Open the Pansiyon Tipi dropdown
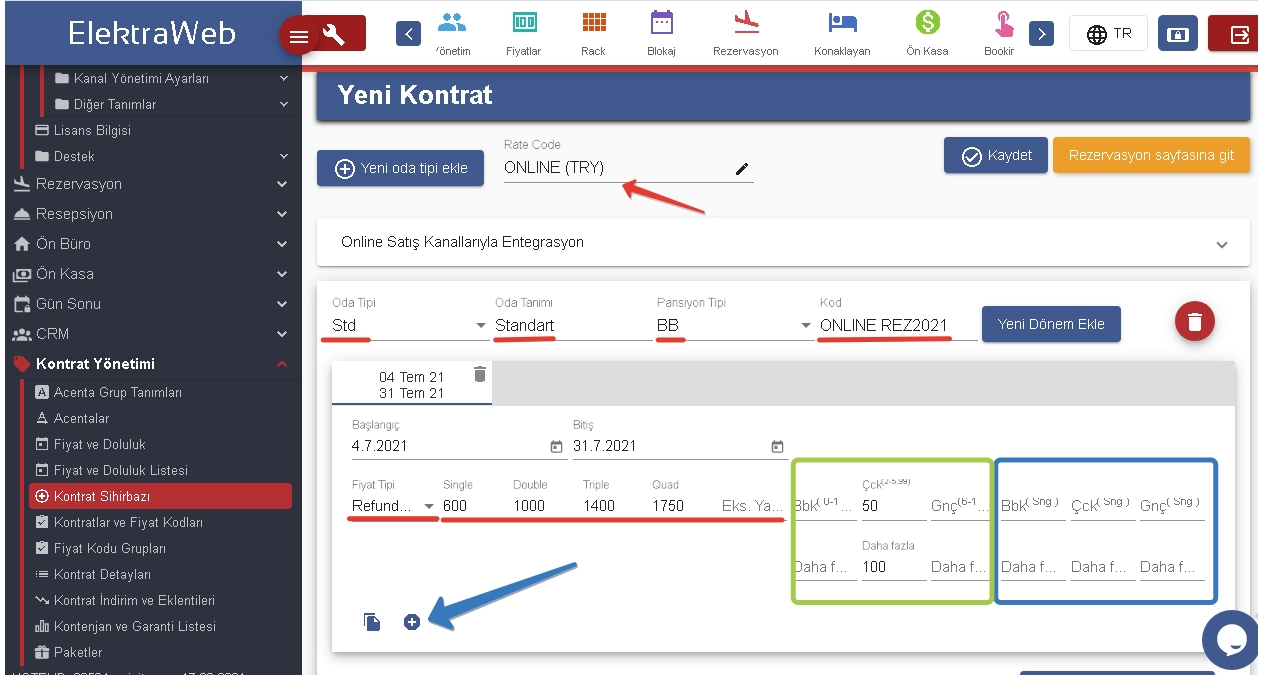Viewport: 1262px width, 682px height. [806, 326]
